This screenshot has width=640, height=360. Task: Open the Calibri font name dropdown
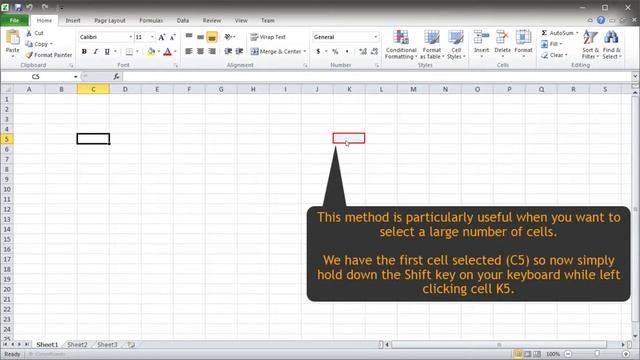[131, 37]
